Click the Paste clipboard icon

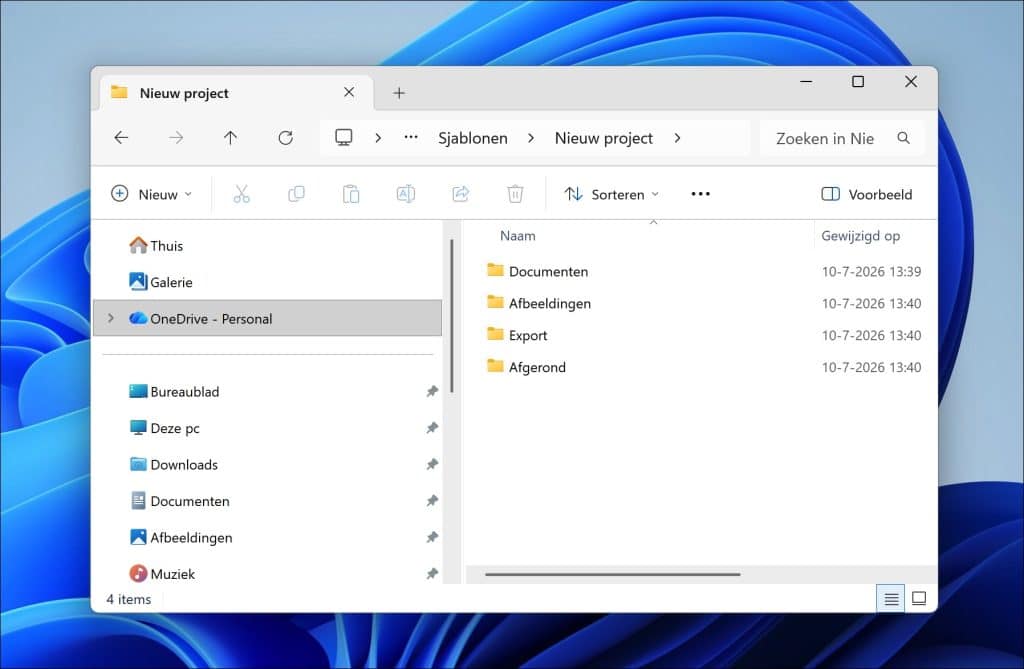pos(351,194)
